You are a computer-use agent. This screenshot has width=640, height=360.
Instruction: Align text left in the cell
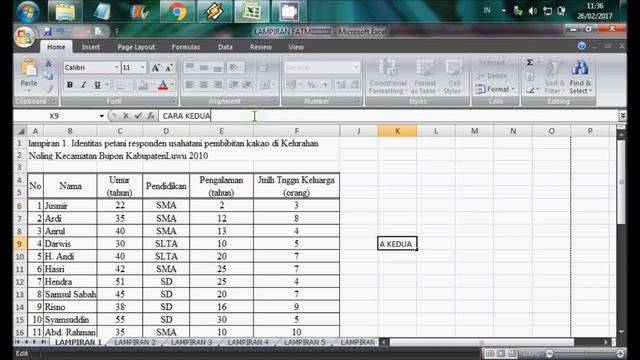coord(189,85)
